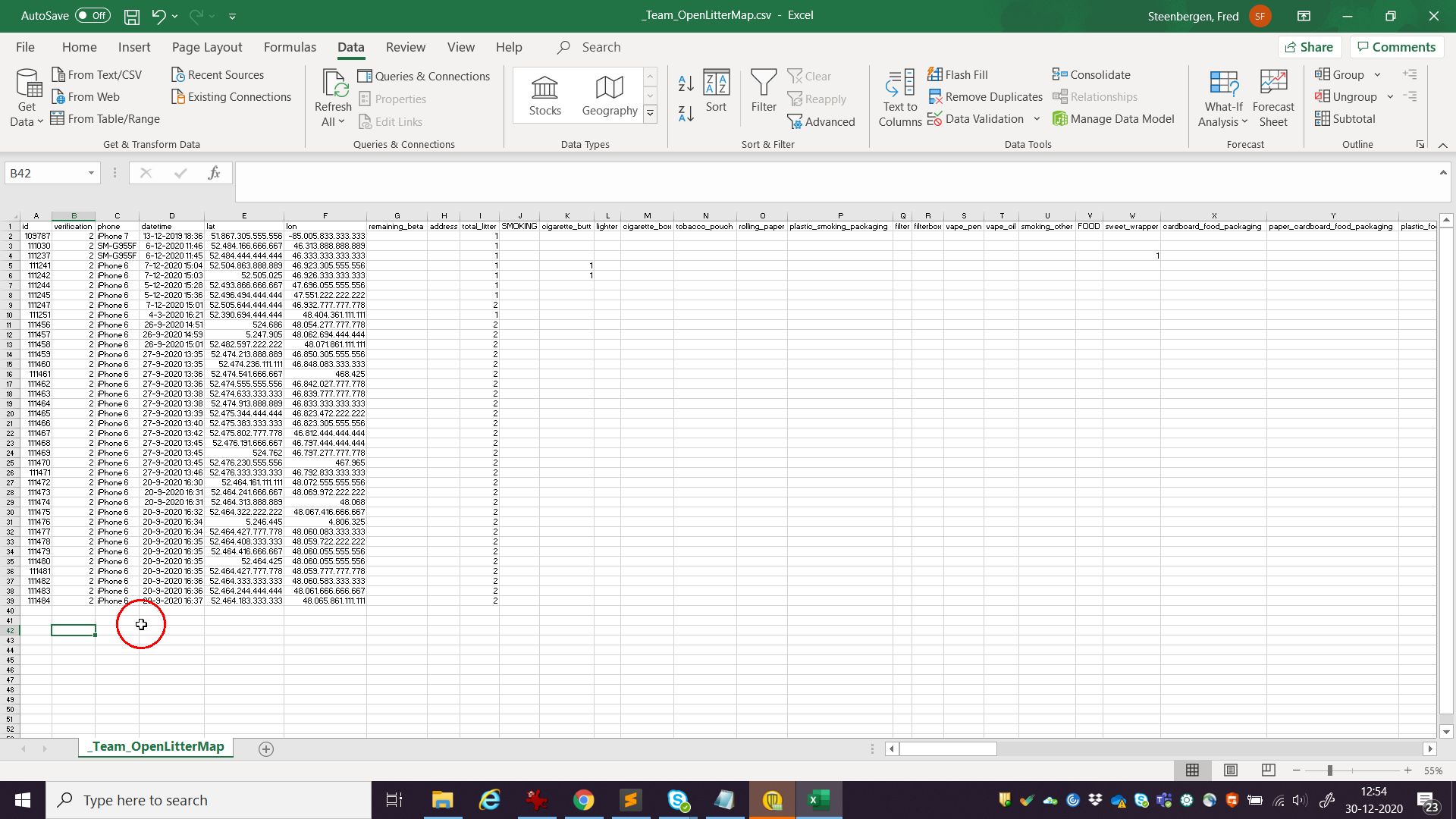Switch to Page Break Preview view

(1268, 770)
